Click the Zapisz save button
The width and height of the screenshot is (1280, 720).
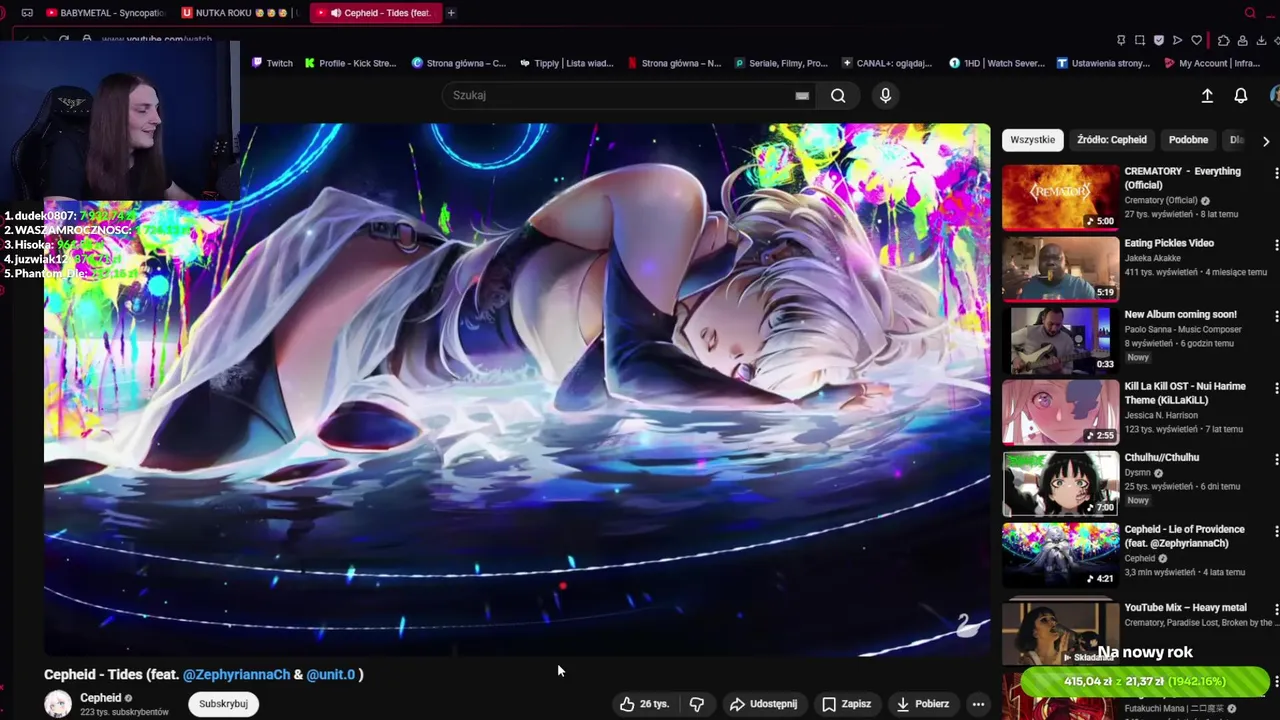coord(846,704)
